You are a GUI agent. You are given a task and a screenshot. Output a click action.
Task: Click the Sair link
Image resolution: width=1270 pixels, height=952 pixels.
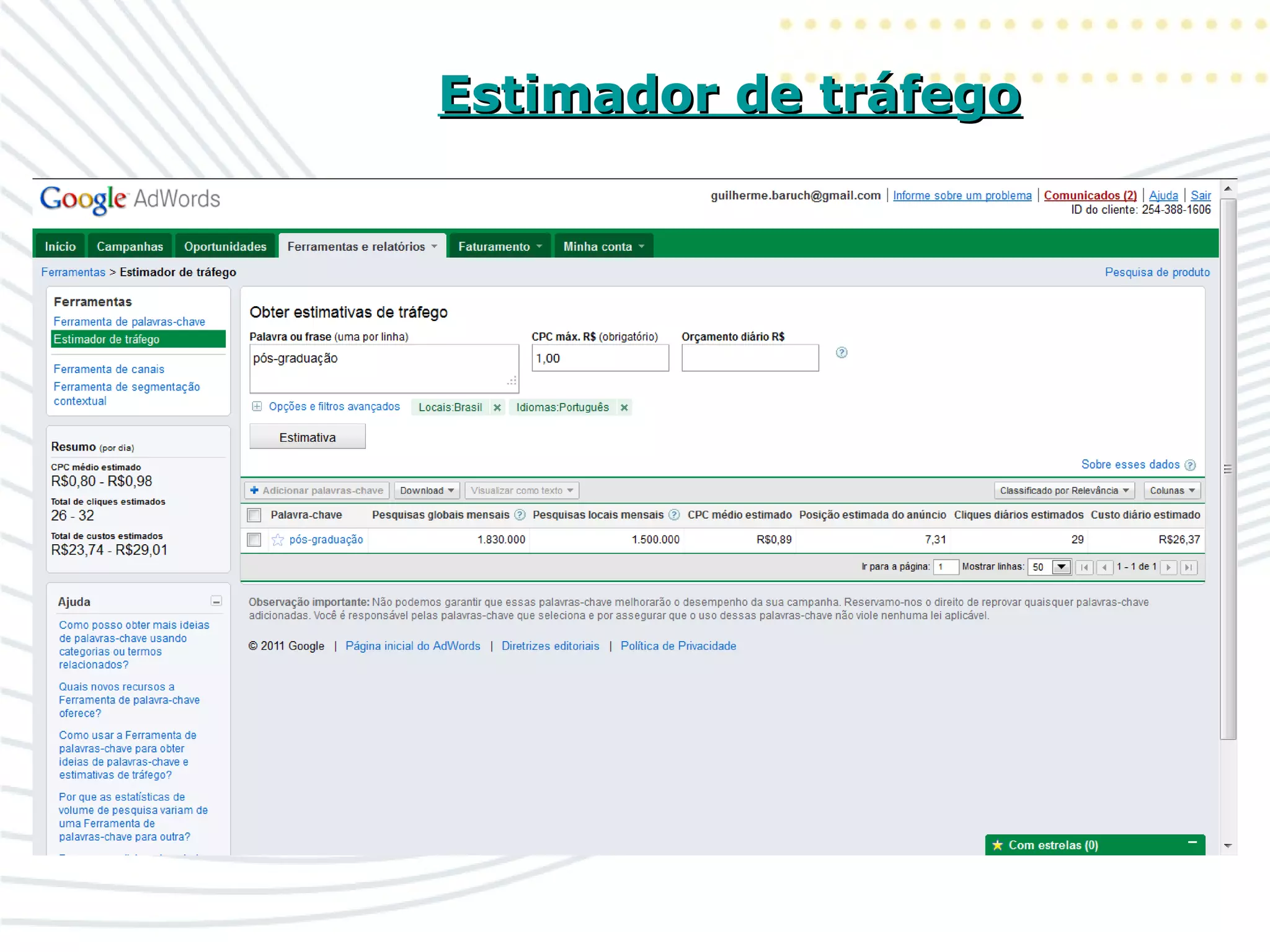pyautogui.click(x=1201, y=196)
